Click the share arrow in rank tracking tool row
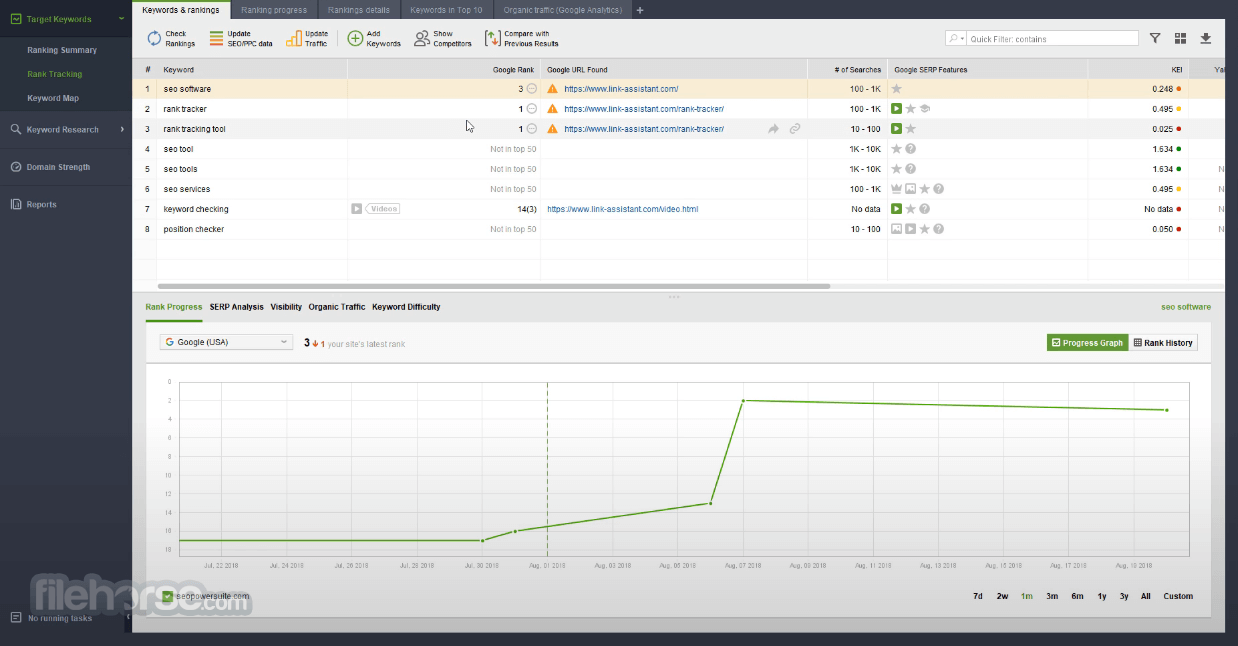1238x646 pixels. (774, 129)
